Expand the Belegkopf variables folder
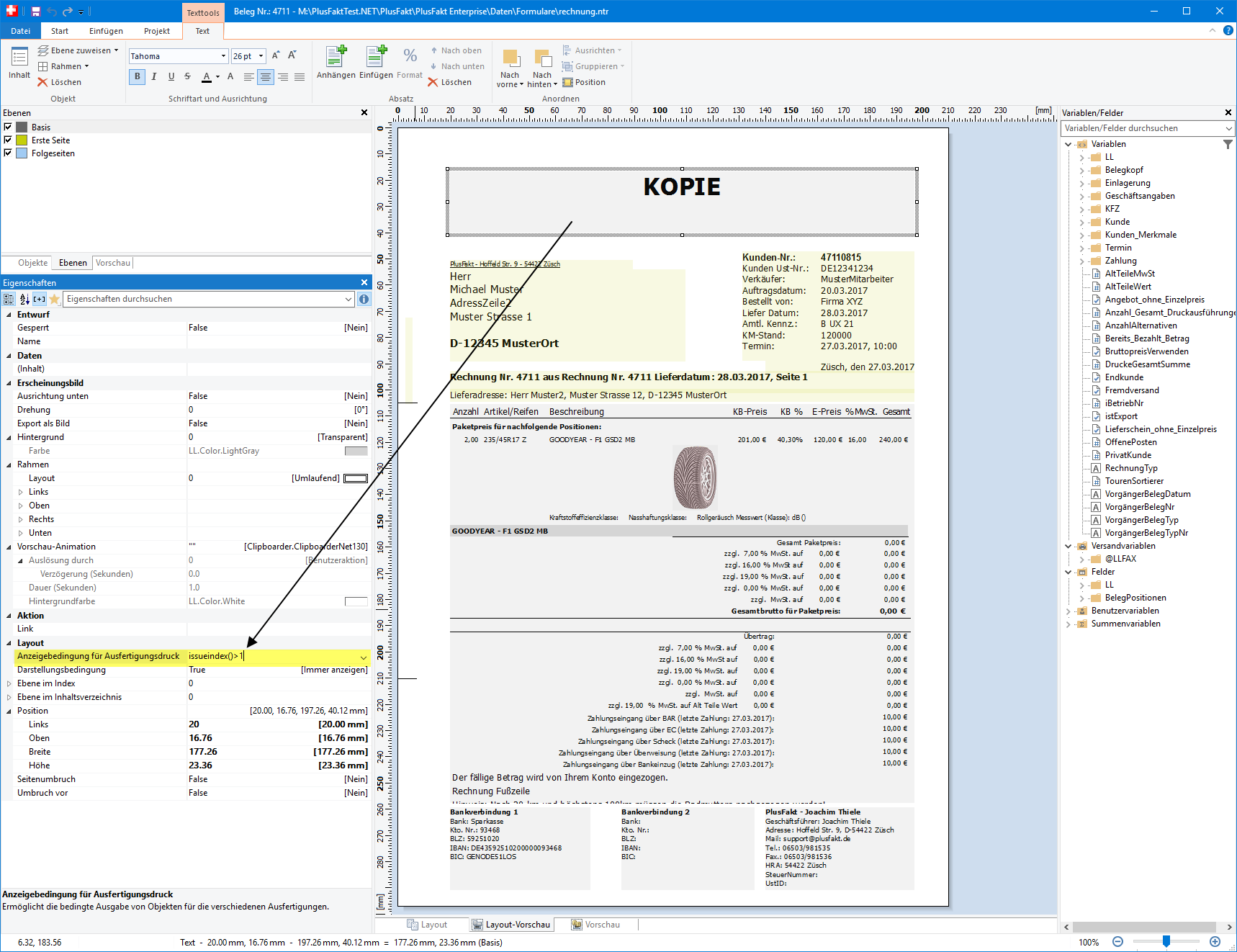The image size is (1237, 952). pyautogui.click(x=1081, y=170)
